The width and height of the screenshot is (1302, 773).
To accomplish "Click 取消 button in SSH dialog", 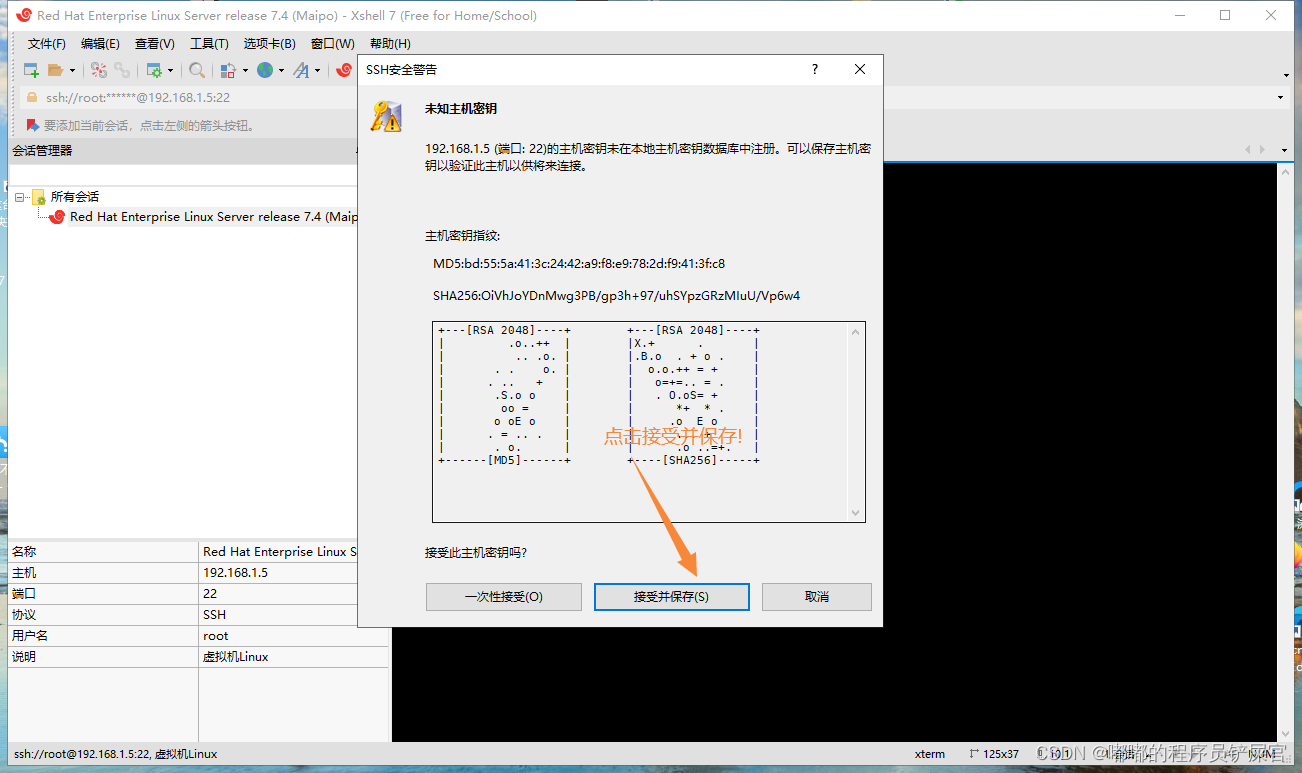I will 817,597.
